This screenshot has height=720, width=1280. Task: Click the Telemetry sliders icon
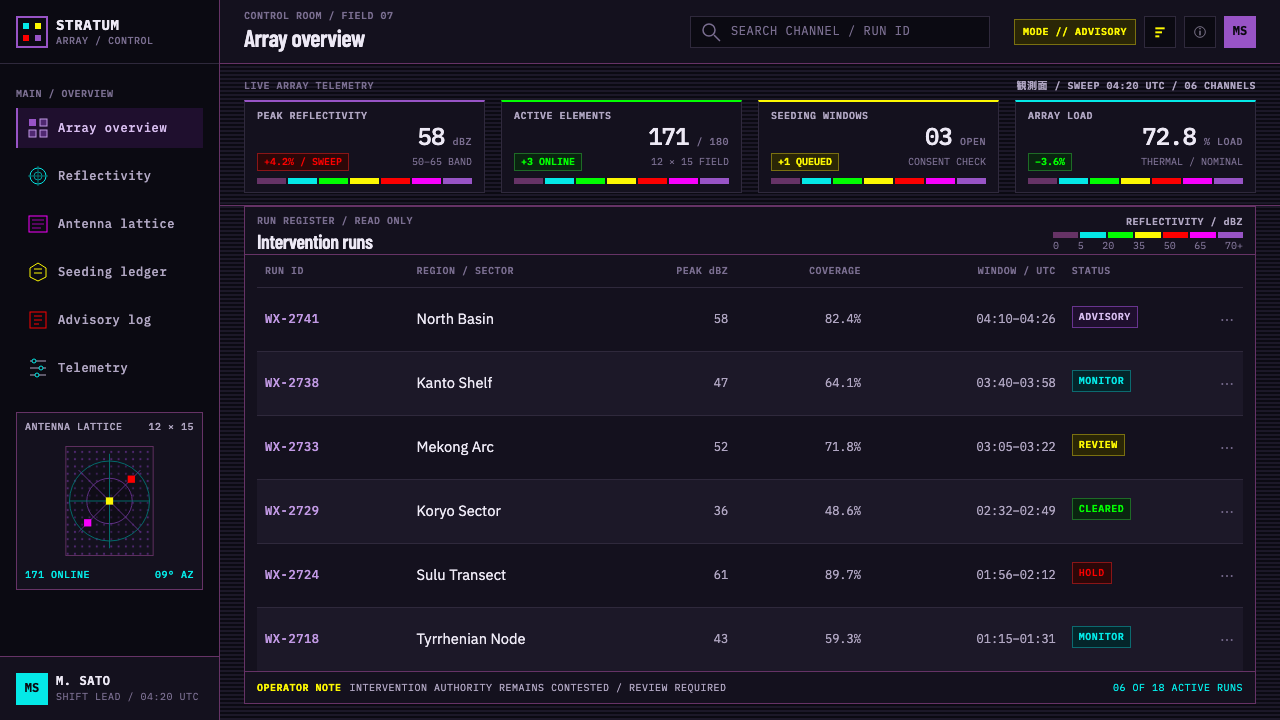38,368
